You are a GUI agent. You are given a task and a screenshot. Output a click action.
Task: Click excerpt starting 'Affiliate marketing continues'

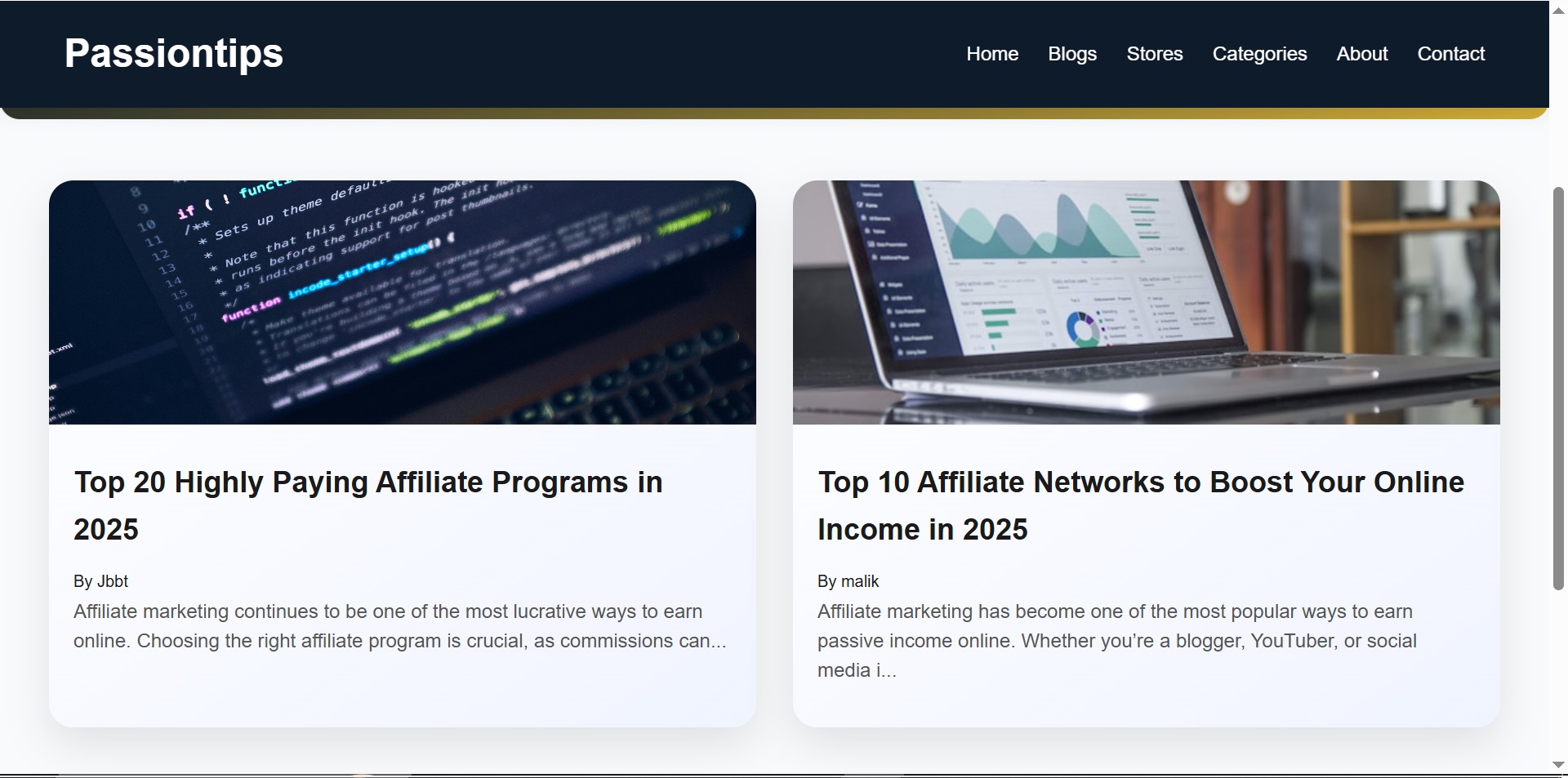(400, 626)
